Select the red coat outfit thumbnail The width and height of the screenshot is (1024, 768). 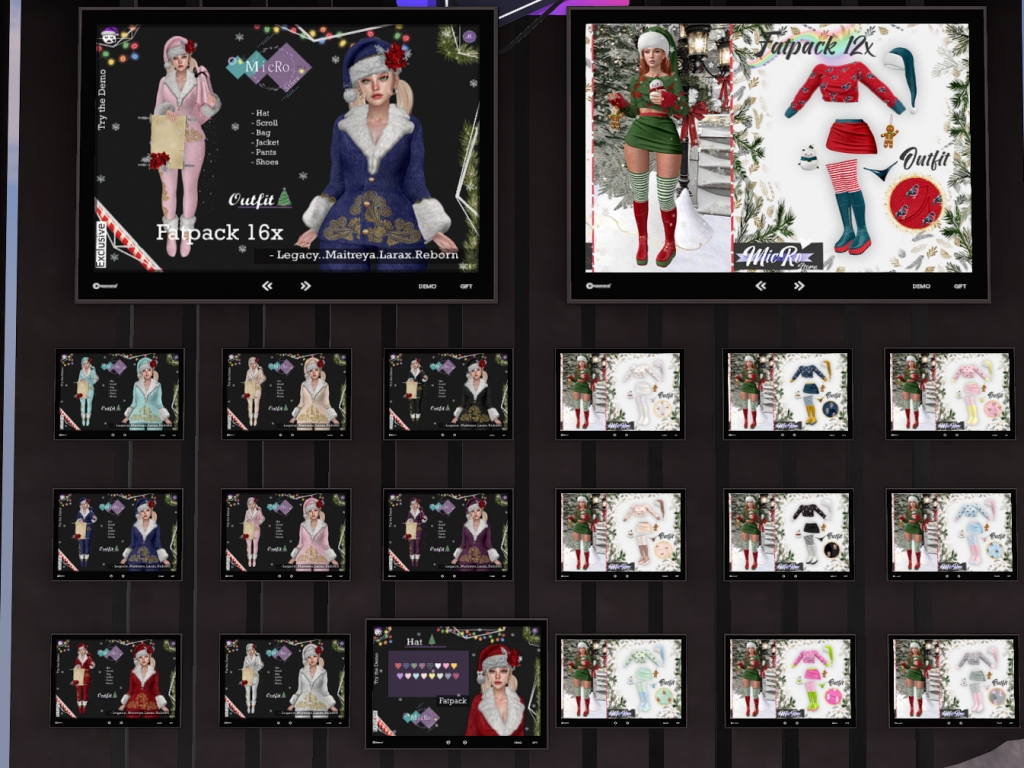pyautogui.click(x=116, y=680)
